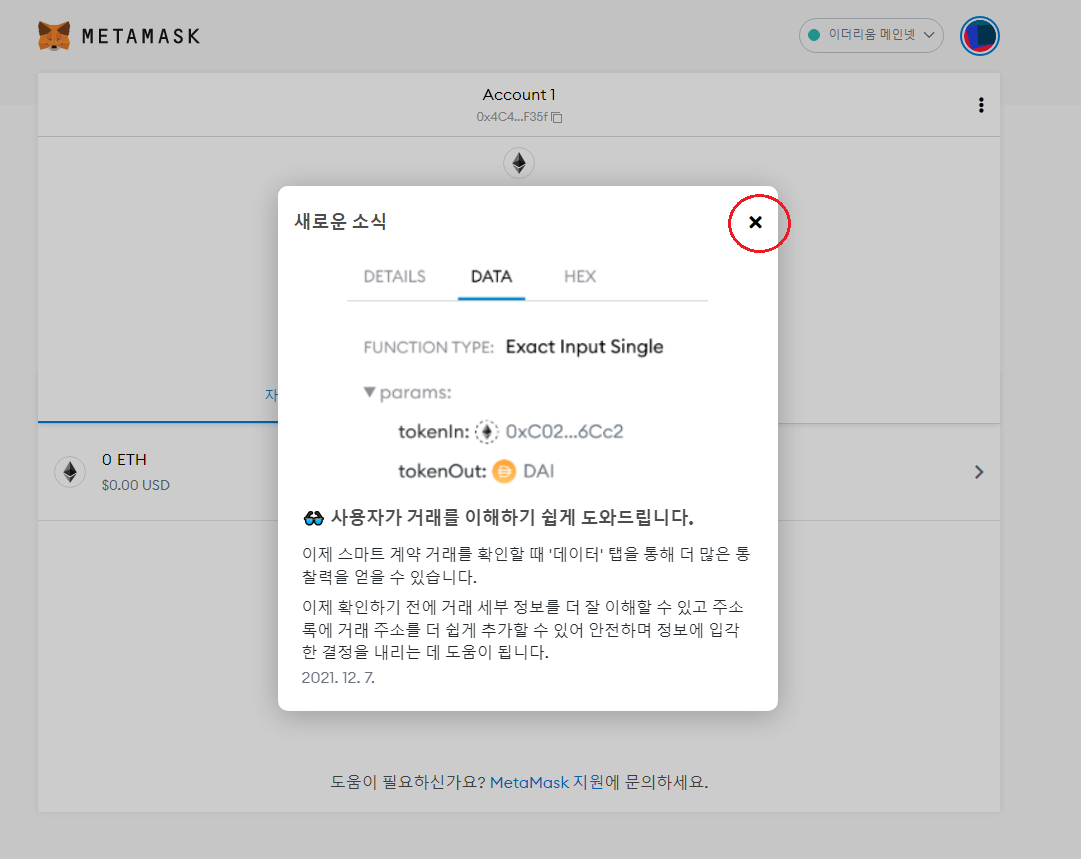Image resolution: width=1081 pixels, height=859 pixels.
Task: Copy the 0x4C4...F35f address
Action: 556,117
